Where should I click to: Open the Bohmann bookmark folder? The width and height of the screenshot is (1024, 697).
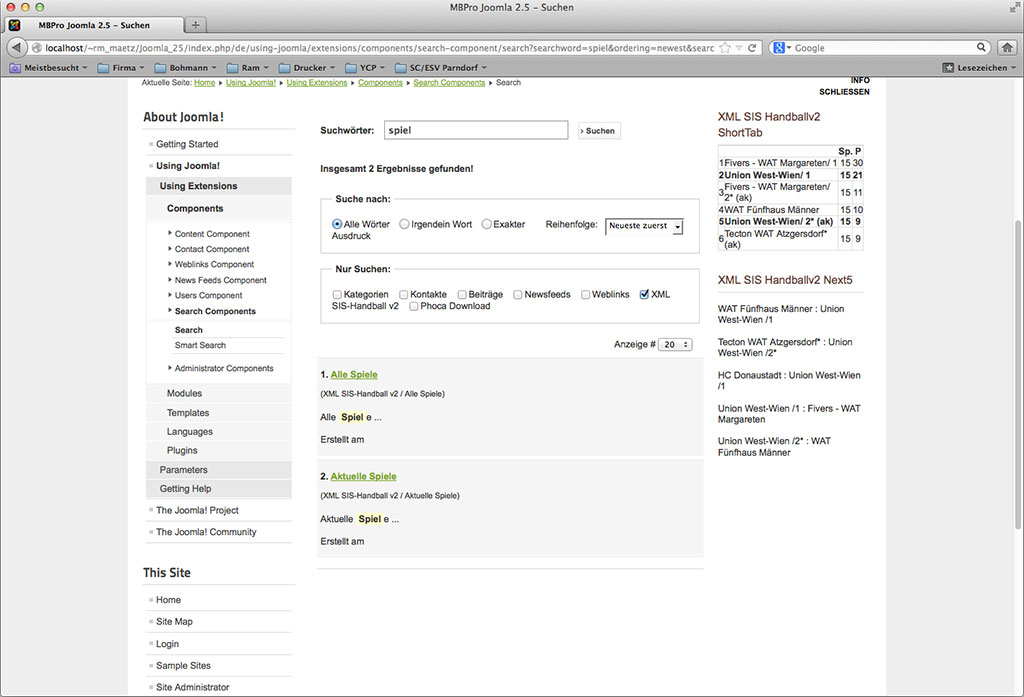click(x=185, y=67)
